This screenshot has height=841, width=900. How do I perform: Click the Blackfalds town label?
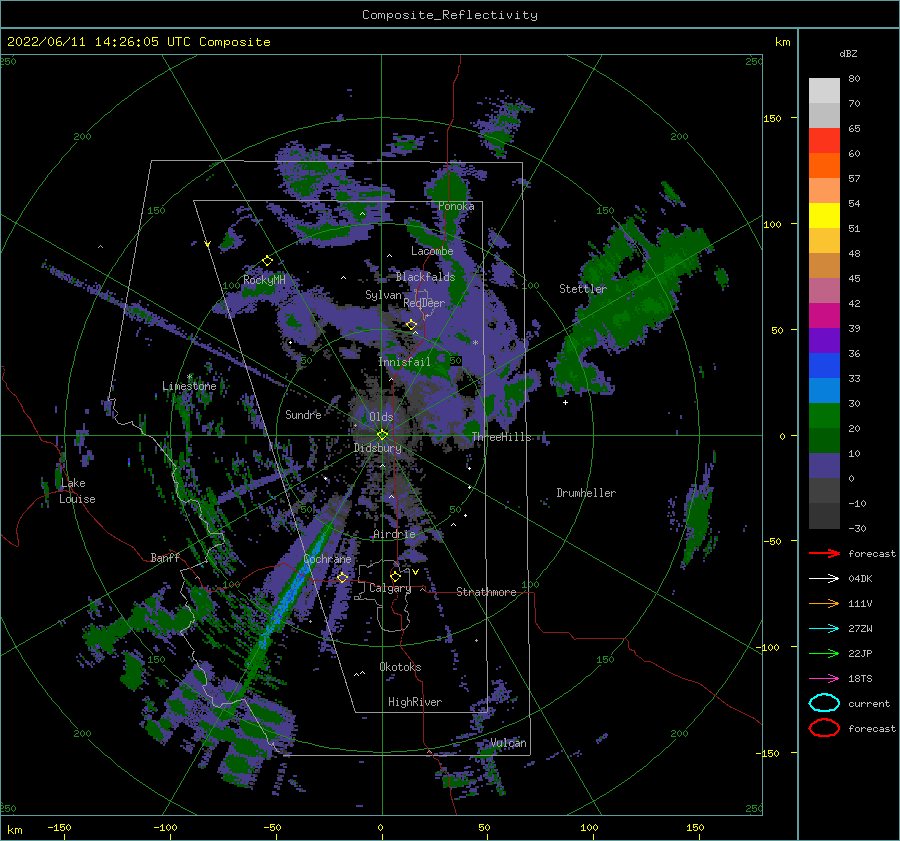coord(425,277)
